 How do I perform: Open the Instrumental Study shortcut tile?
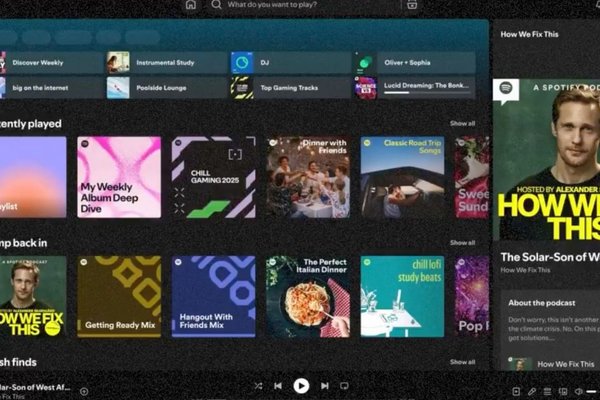[167, 63]
